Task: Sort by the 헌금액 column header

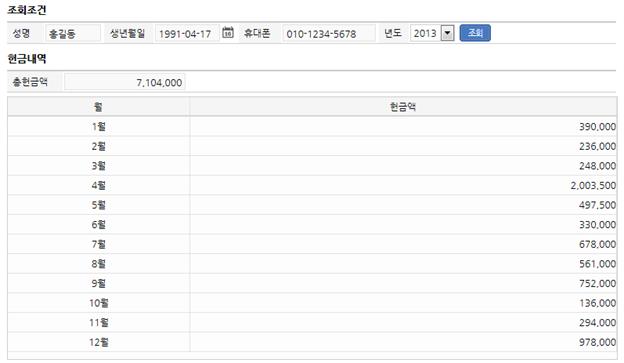Action: [403, 107]
